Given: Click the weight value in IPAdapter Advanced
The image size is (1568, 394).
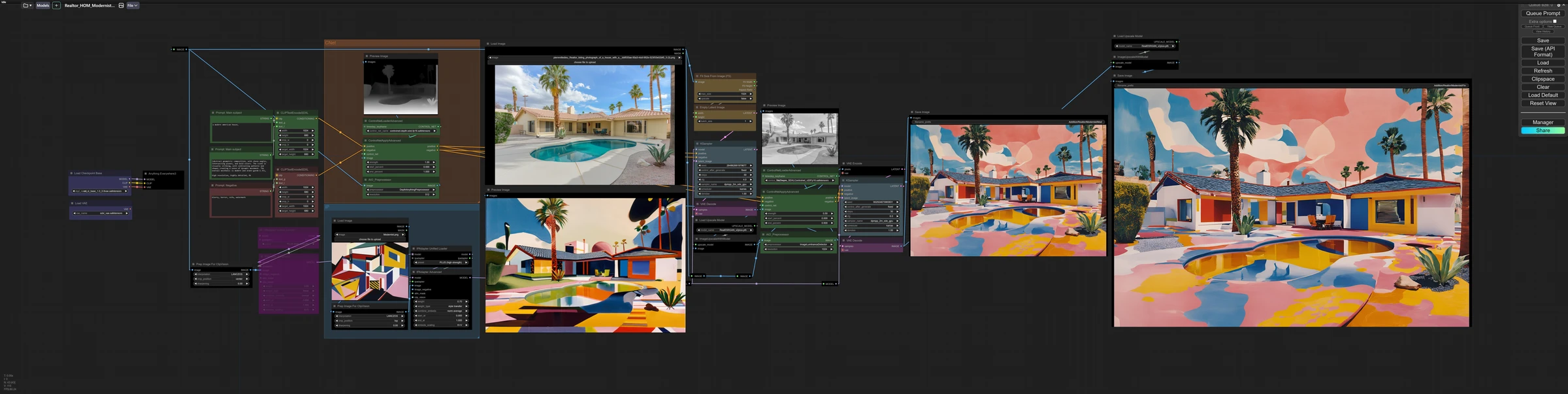Looking at the screenshot, I should [442, 301].
